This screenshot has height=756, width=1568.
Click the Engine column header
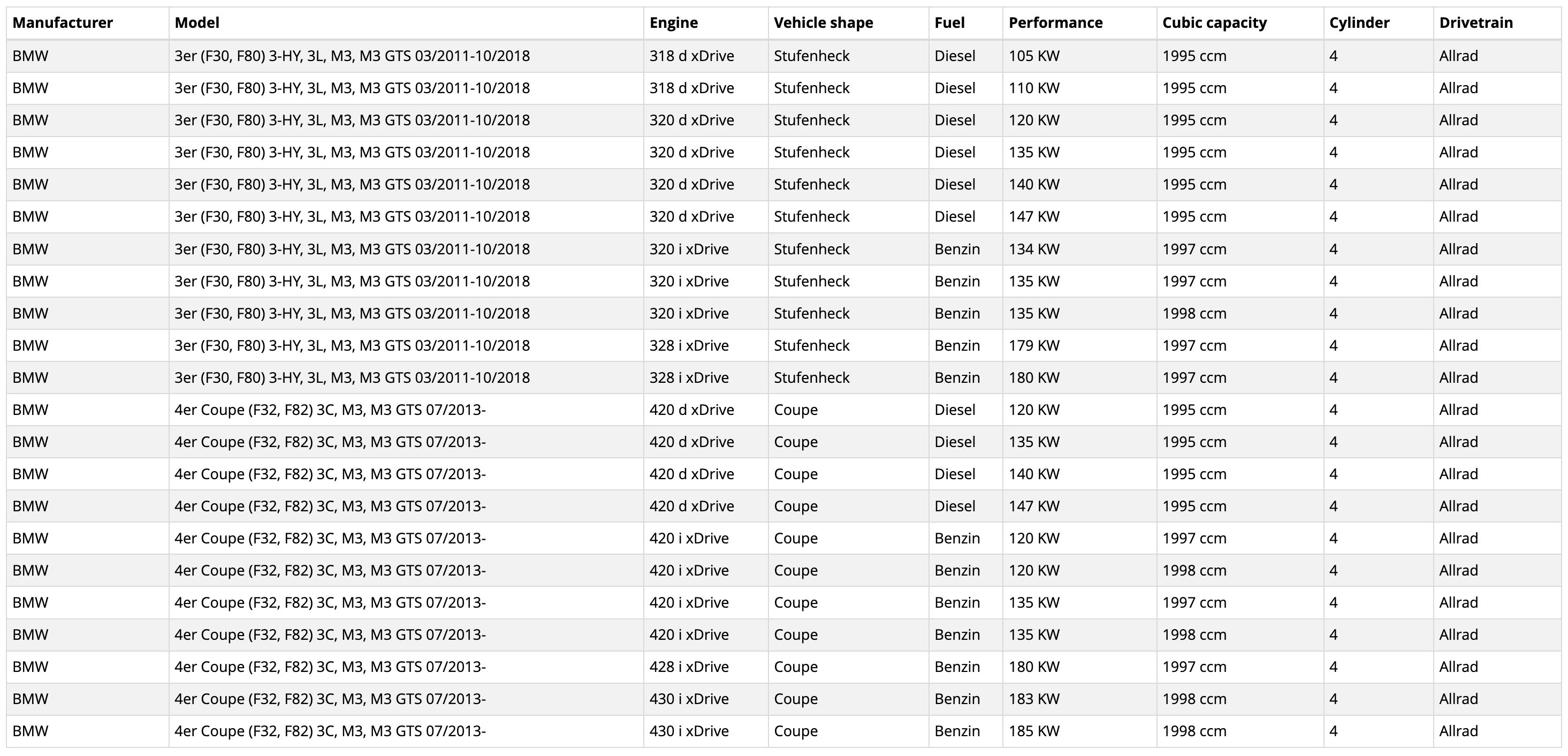(673, 23)
